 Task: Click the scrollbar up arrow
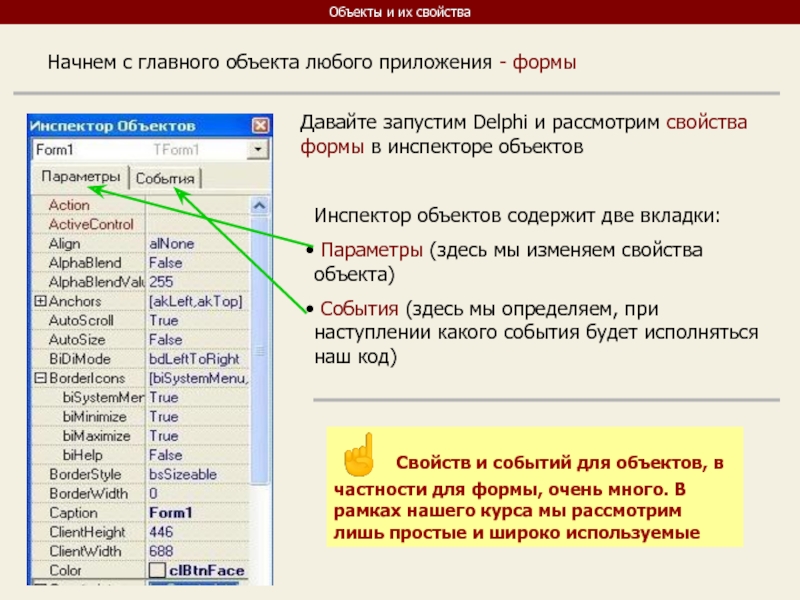(x=259, y=204)
